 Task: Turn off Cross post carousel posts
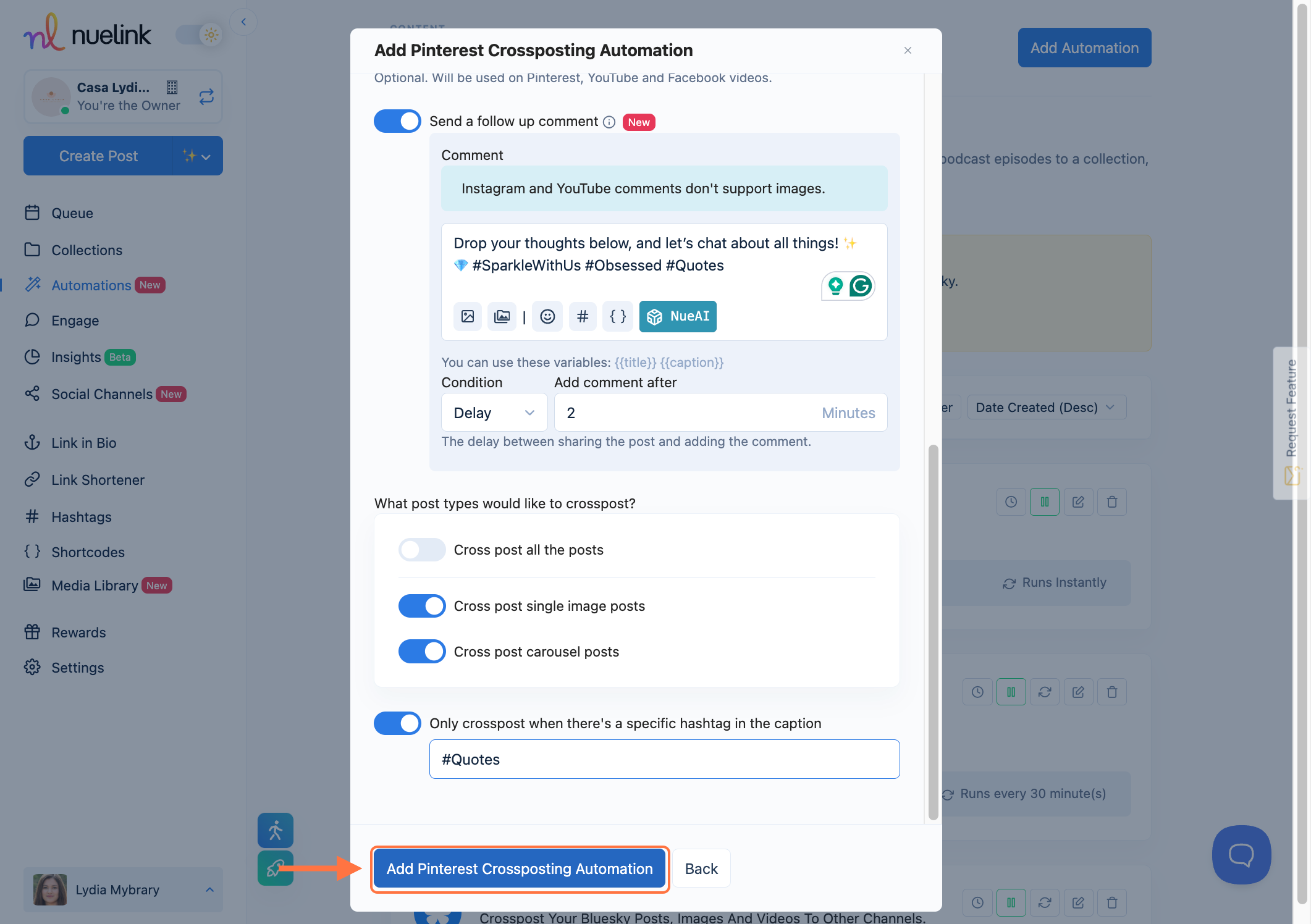point(422,652)
